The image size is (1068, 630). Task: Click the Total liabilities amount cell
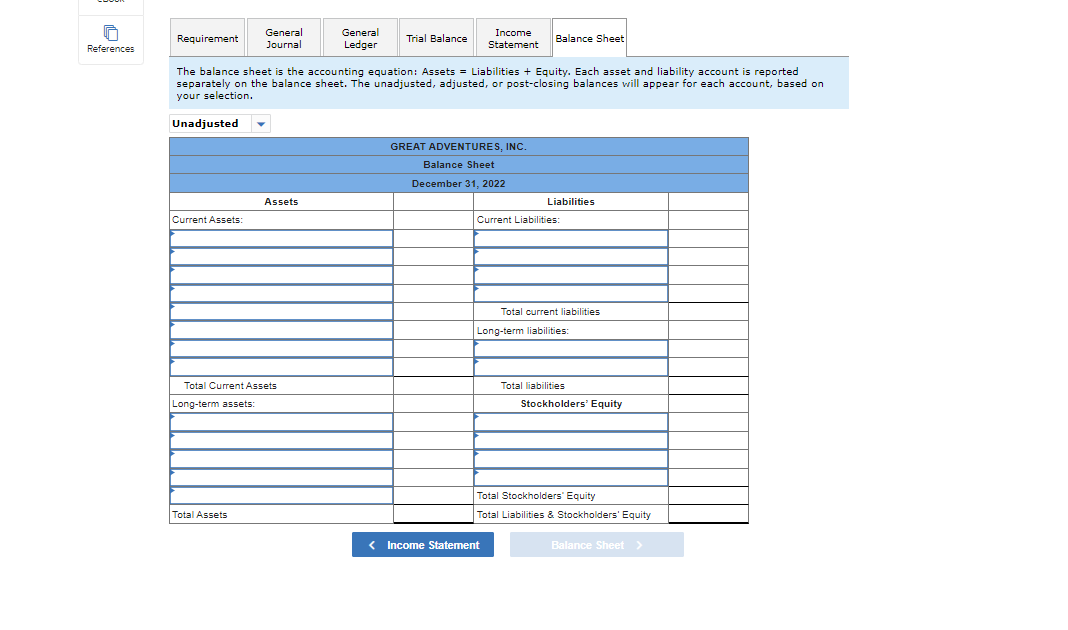pos(708,385)
